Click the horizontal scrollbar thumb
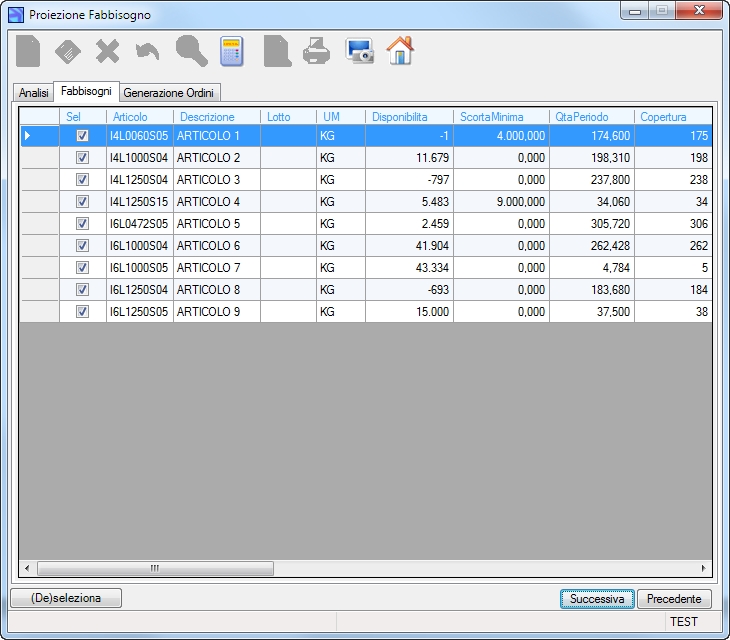 pos(155,568)
